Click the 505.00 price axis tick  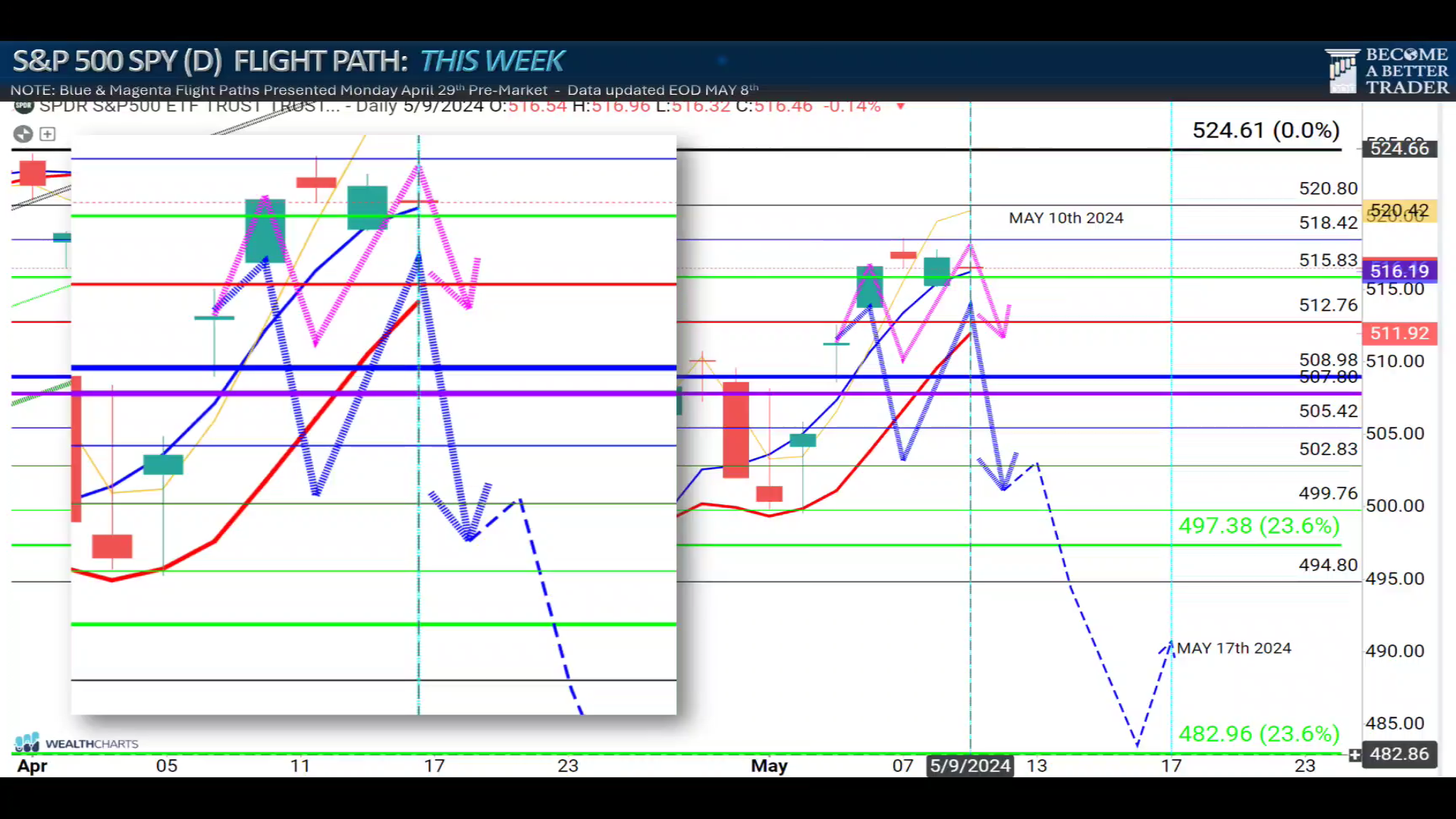pyautogui.click(x=1395, y=434)
